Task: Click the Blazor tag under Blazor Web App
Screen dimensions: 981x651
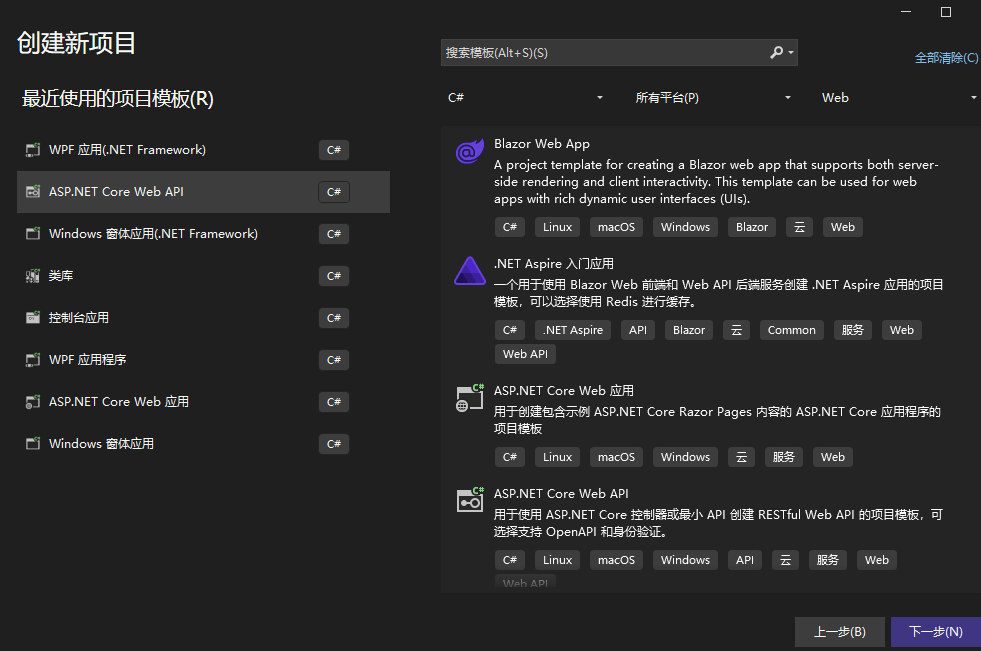Action: click(752, 227)
